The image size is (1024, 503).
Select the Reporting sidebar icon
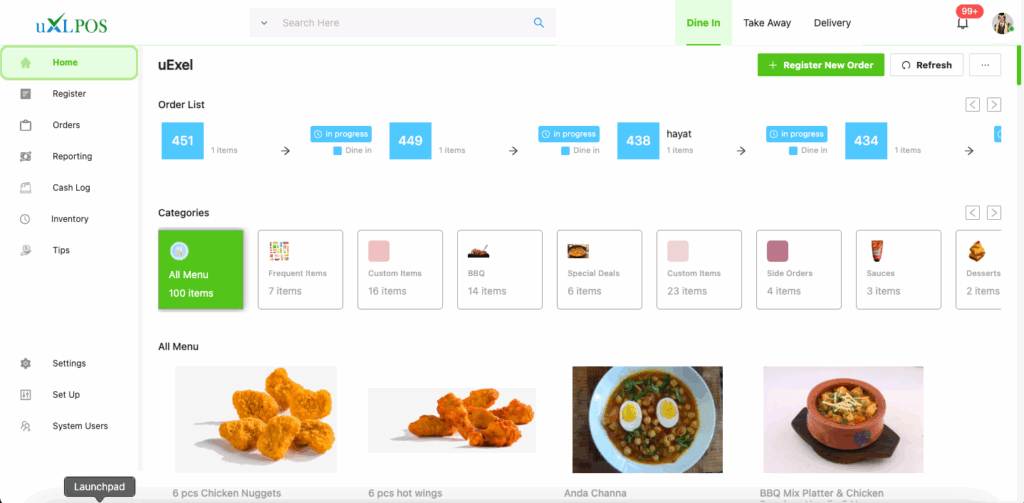point(25,157)
